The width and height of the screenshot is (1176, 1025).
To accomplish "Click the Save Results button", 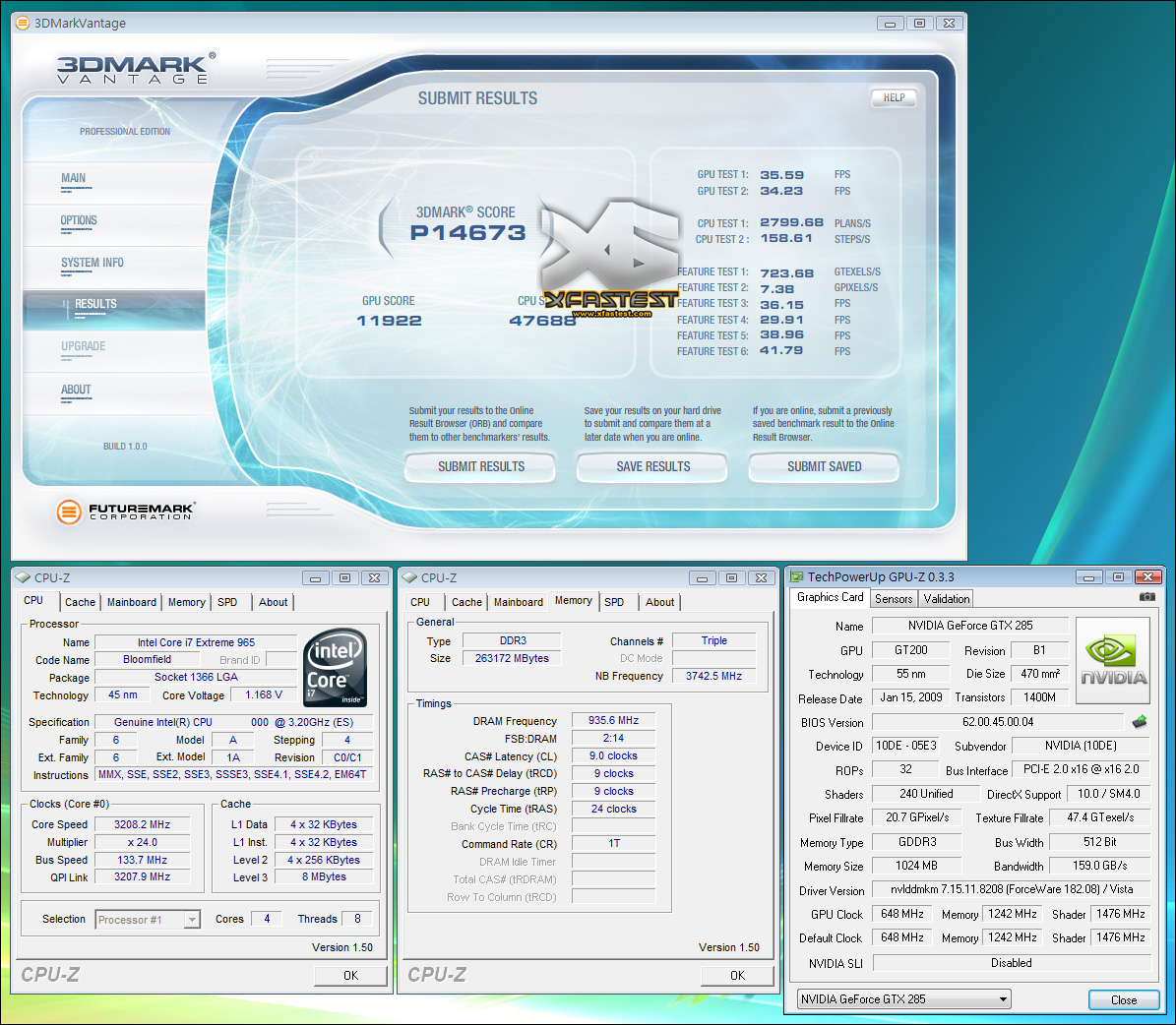I will pos(652,466).
